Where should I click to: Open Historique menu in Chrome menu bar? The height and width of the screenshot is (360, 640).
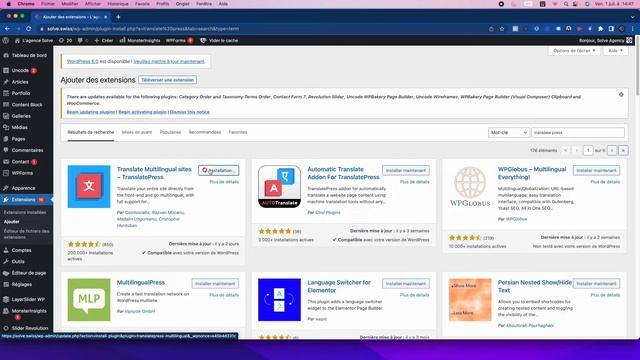point(118,4)
